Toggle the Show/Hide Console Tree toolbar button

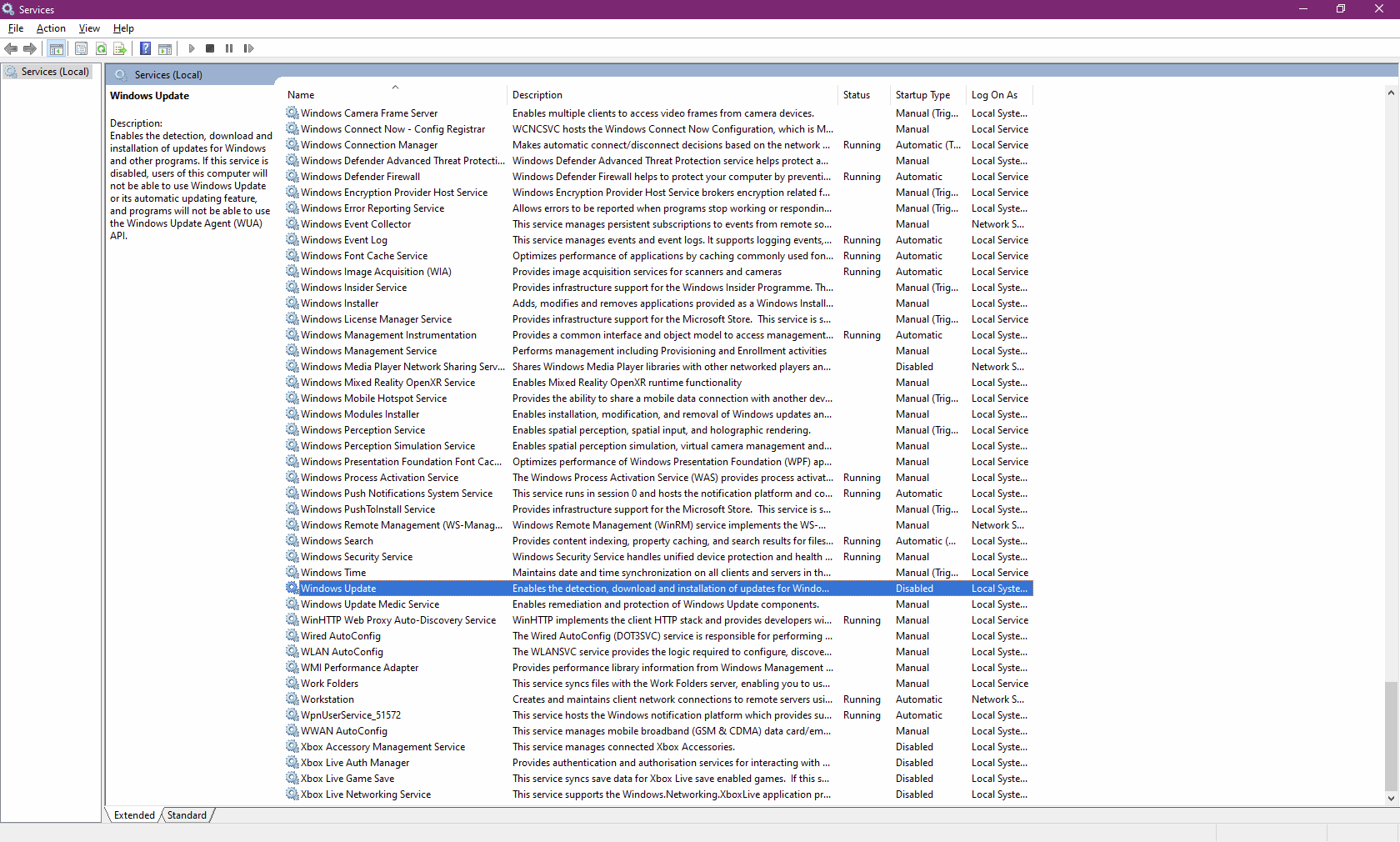pyautogui.click(x=57, y=48)
